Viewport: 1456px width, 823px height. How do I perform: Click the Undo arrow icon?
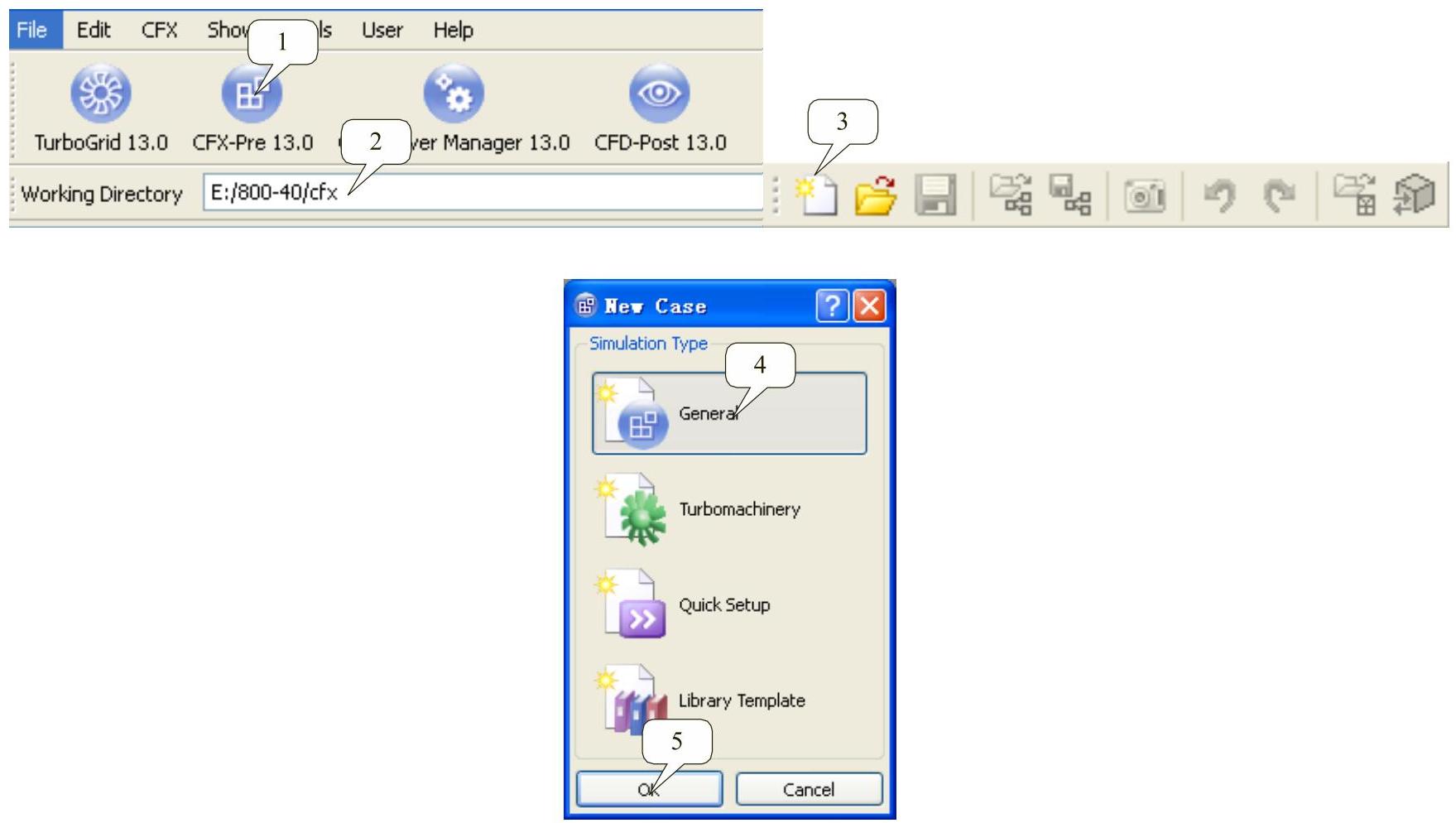point(1218,195)
